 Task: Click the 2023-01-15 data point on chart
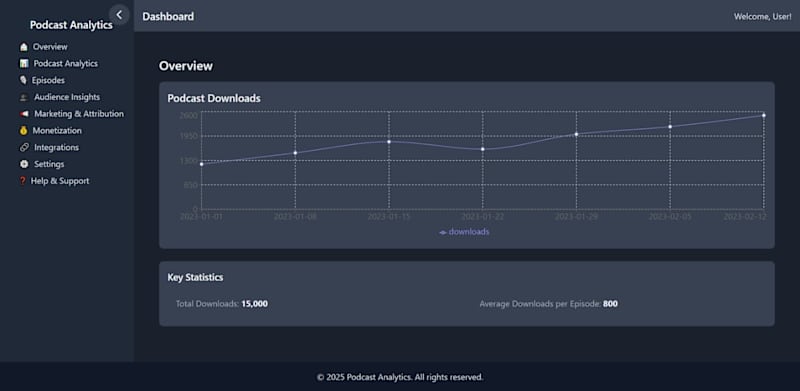(389, 142)
